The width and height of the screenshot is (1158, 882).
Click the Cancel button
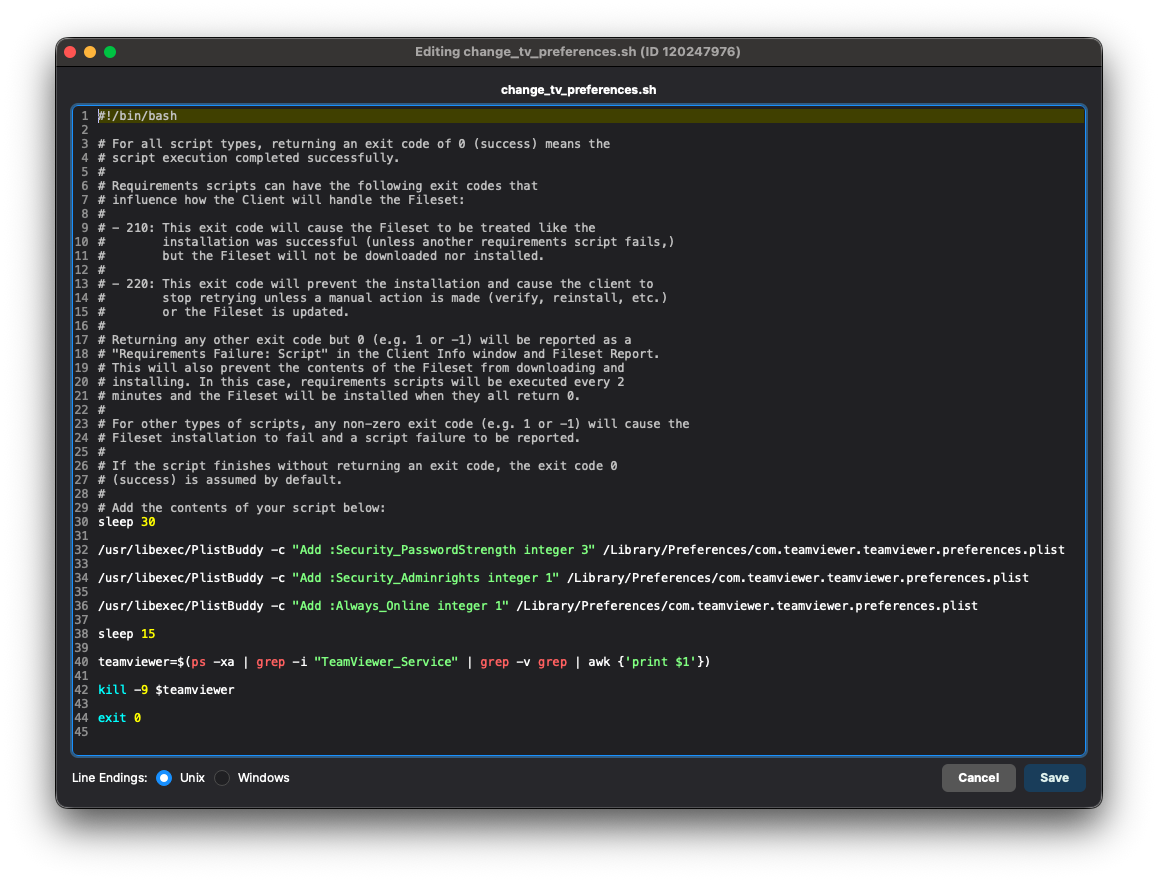[978, 778]
